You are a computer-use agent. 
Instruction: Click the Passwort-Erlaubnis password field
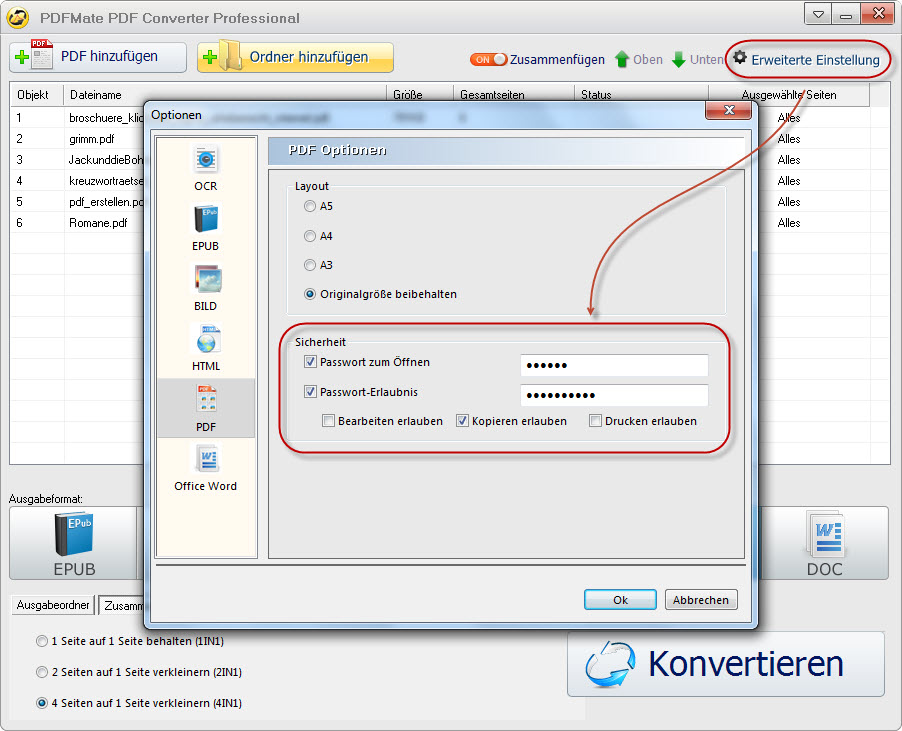[x=614, y=395]
